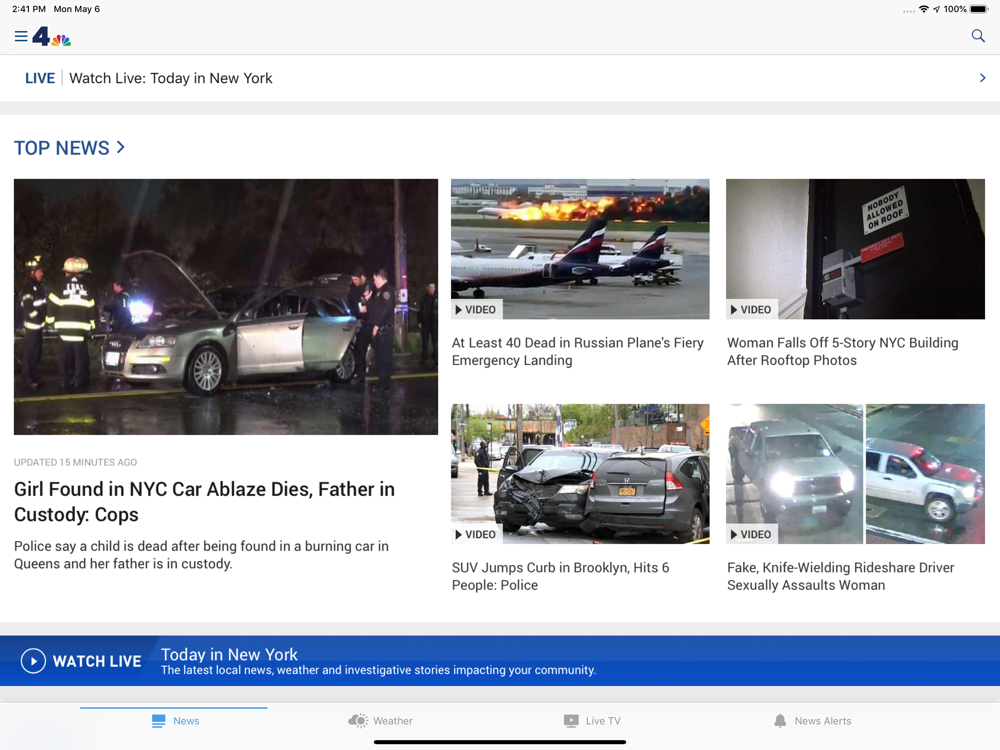The width and height of the screenshot is (1000, 750).
Task: Open 'Girl Found in NYC Car Ablaze' headline
Action: click(204, 502)
